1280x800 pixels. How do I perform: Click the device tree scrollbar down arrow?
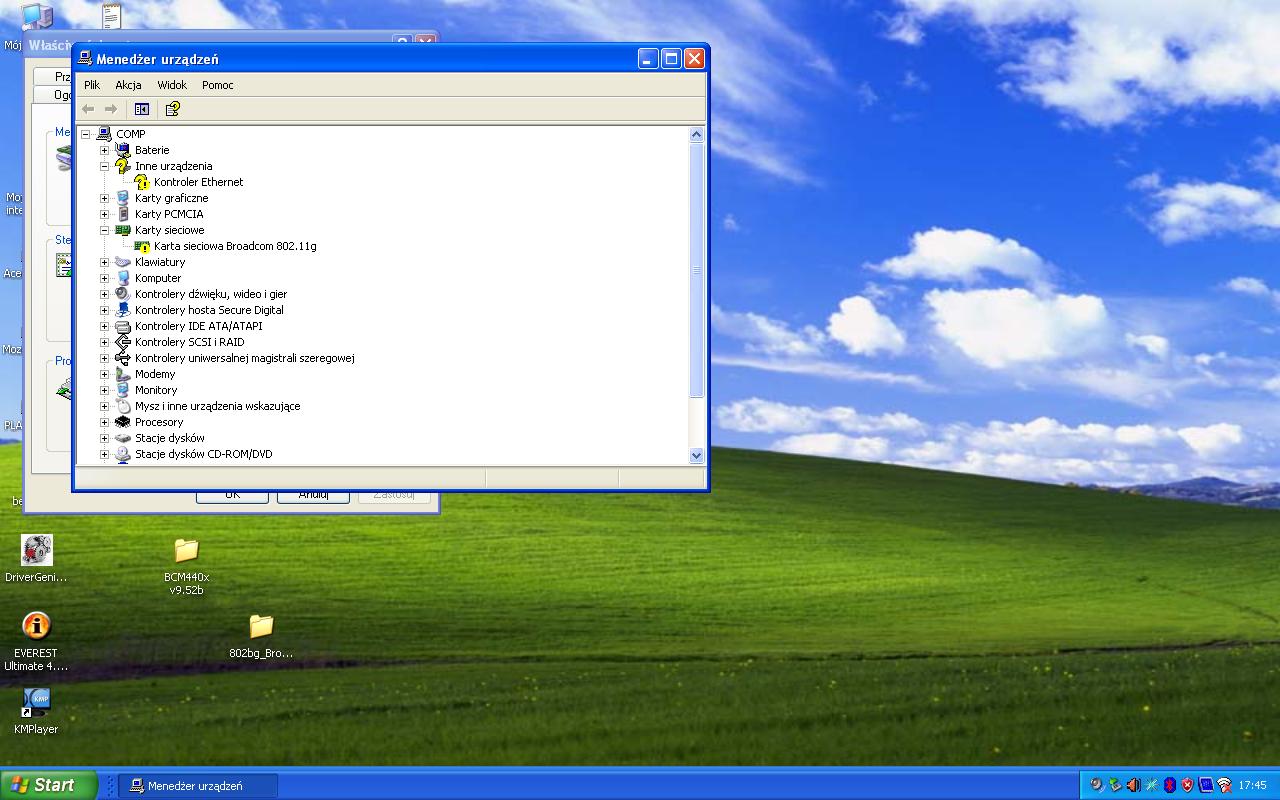click(x=697, y=455)
